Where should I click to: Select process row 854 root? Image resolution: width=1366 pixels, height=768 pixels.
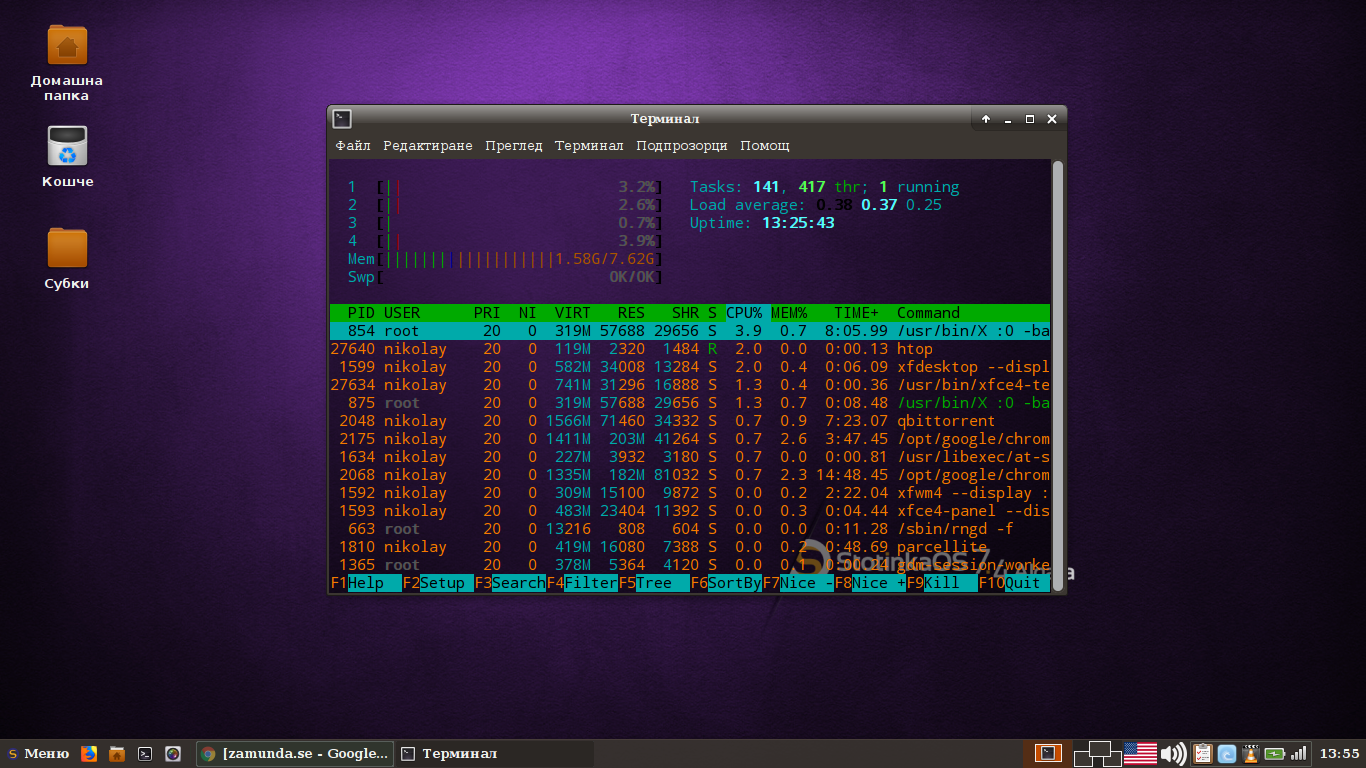tap(690, 331)
